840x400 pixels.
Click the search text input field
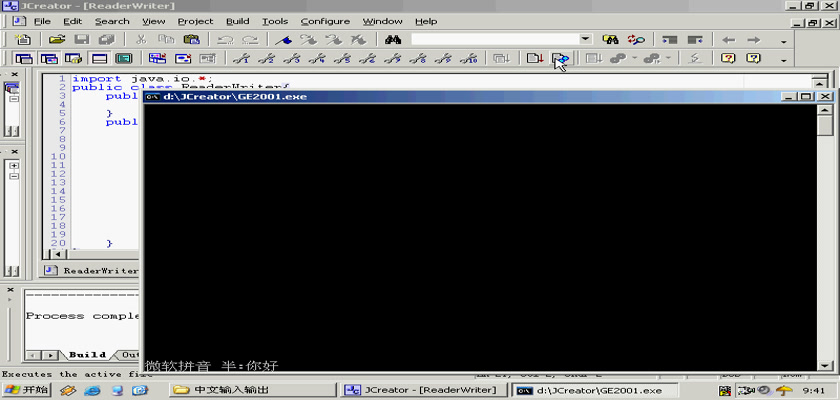point(495,40)
